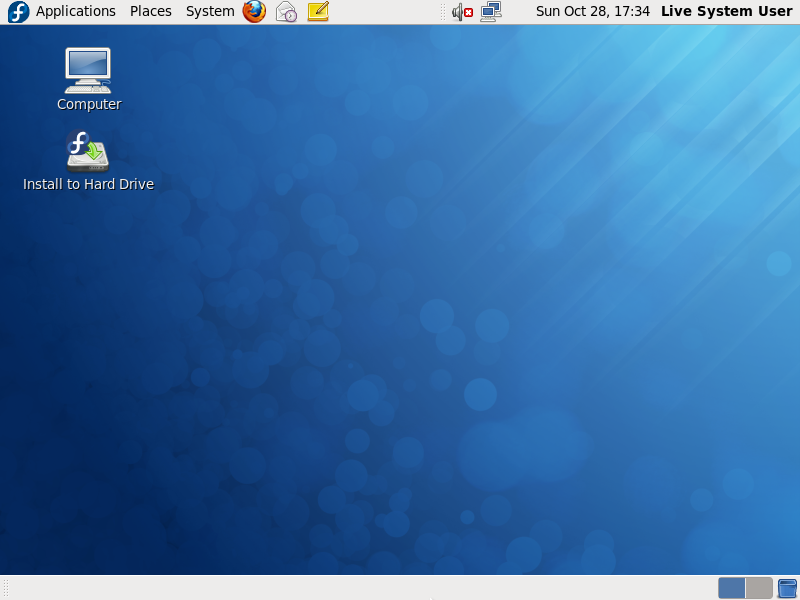Click the muted volume speaker icon
Image resolution: width=800 pixels, height=600 pixels.
(x=461, y=12)
